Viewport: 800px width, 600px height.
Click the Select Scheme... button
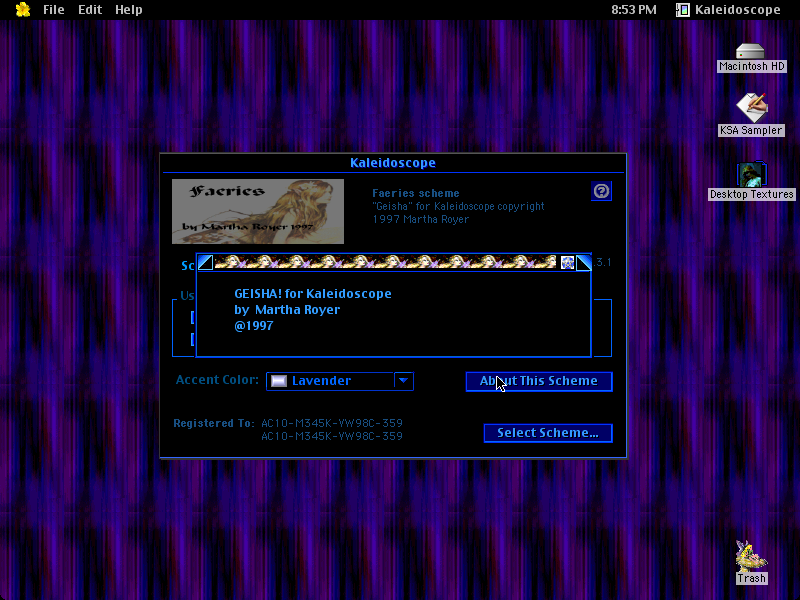tap(548, 433)
